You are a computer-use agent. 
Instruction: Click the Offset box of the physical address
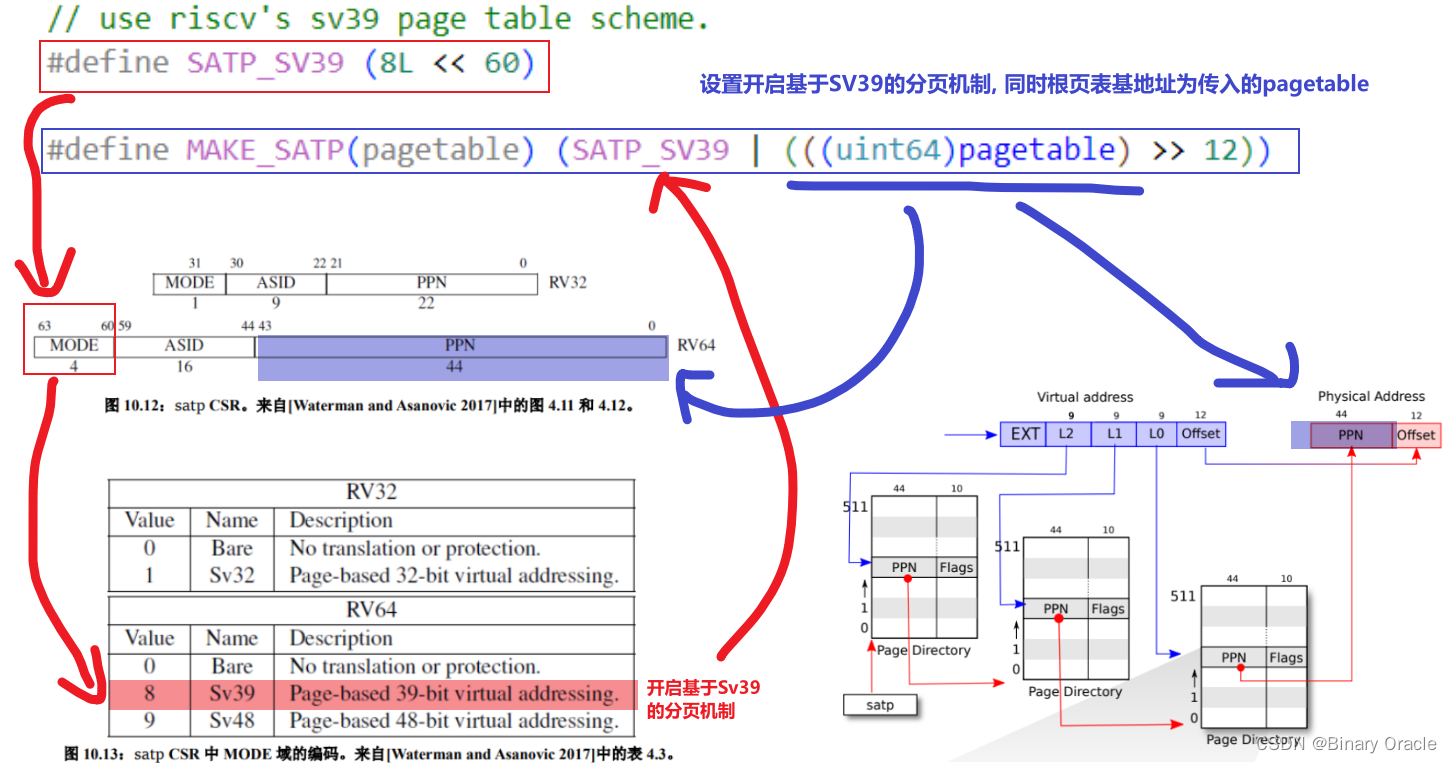pos(1416,435)
